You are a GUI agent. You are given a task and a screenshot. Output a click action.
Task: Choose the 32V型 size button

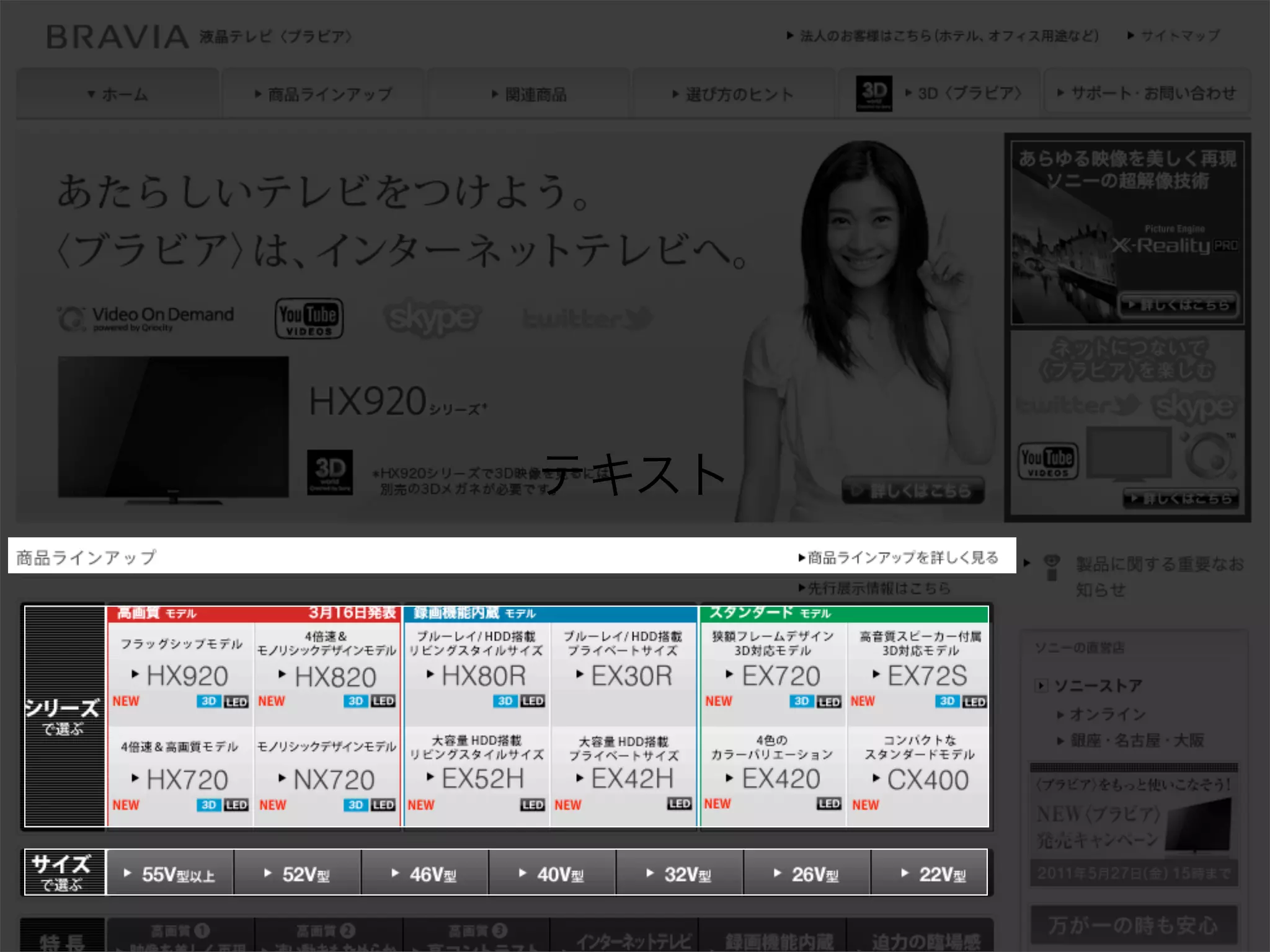680,874
